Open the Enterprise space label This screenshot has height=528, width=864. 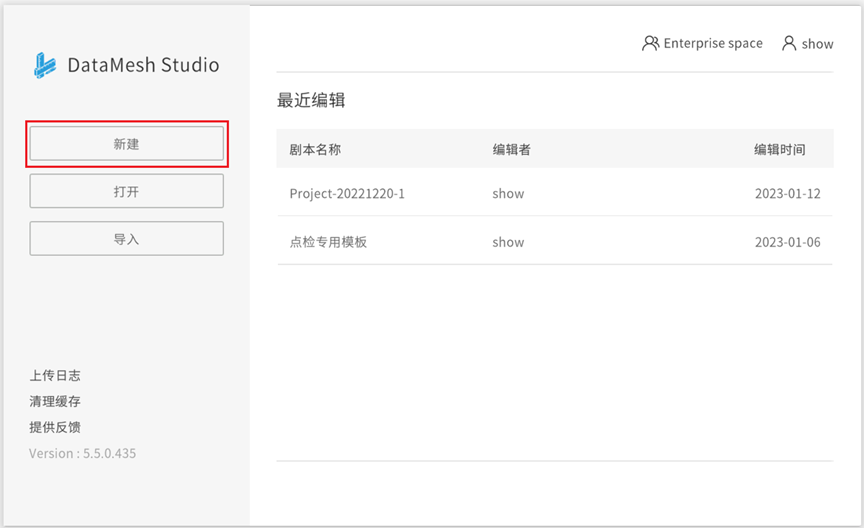point(713,44)
